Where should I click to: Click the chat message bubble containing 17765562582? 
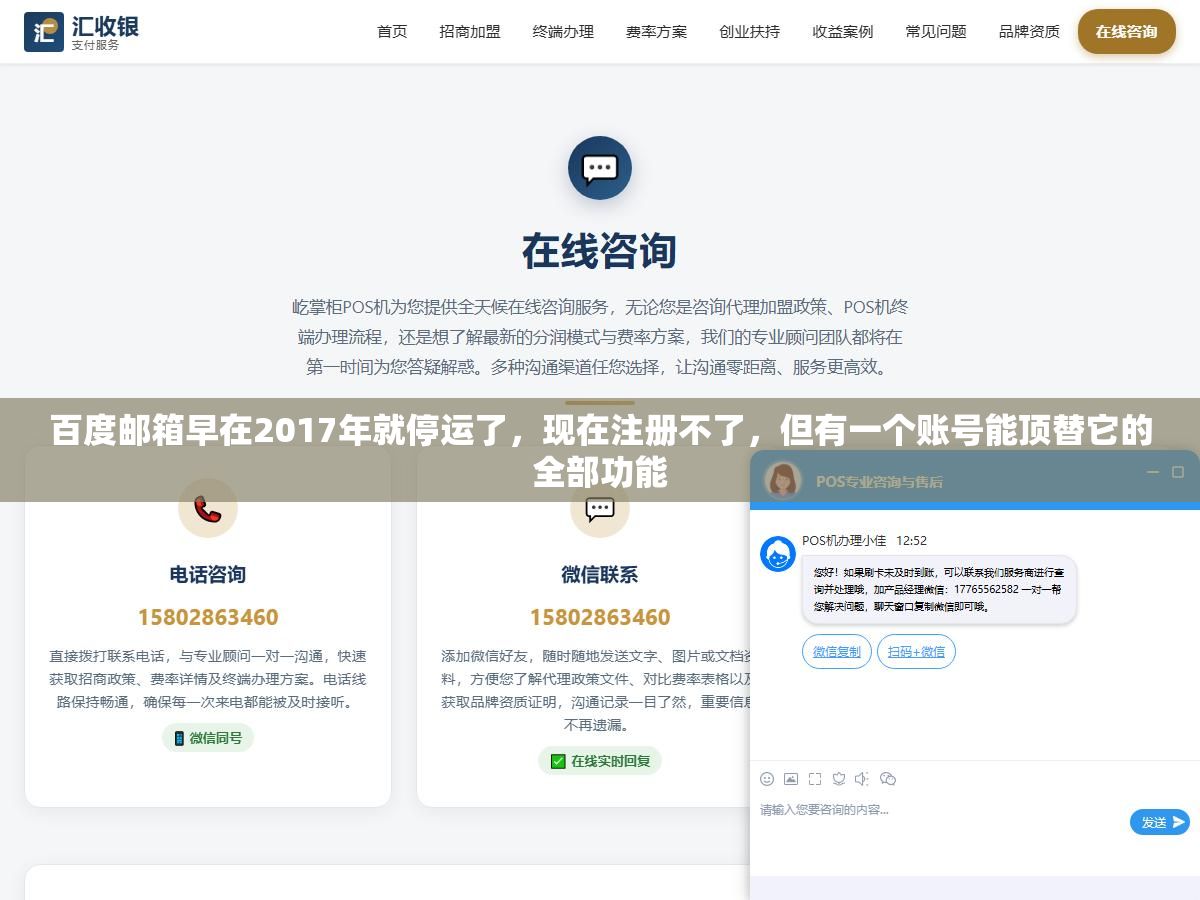click(939, 590)
